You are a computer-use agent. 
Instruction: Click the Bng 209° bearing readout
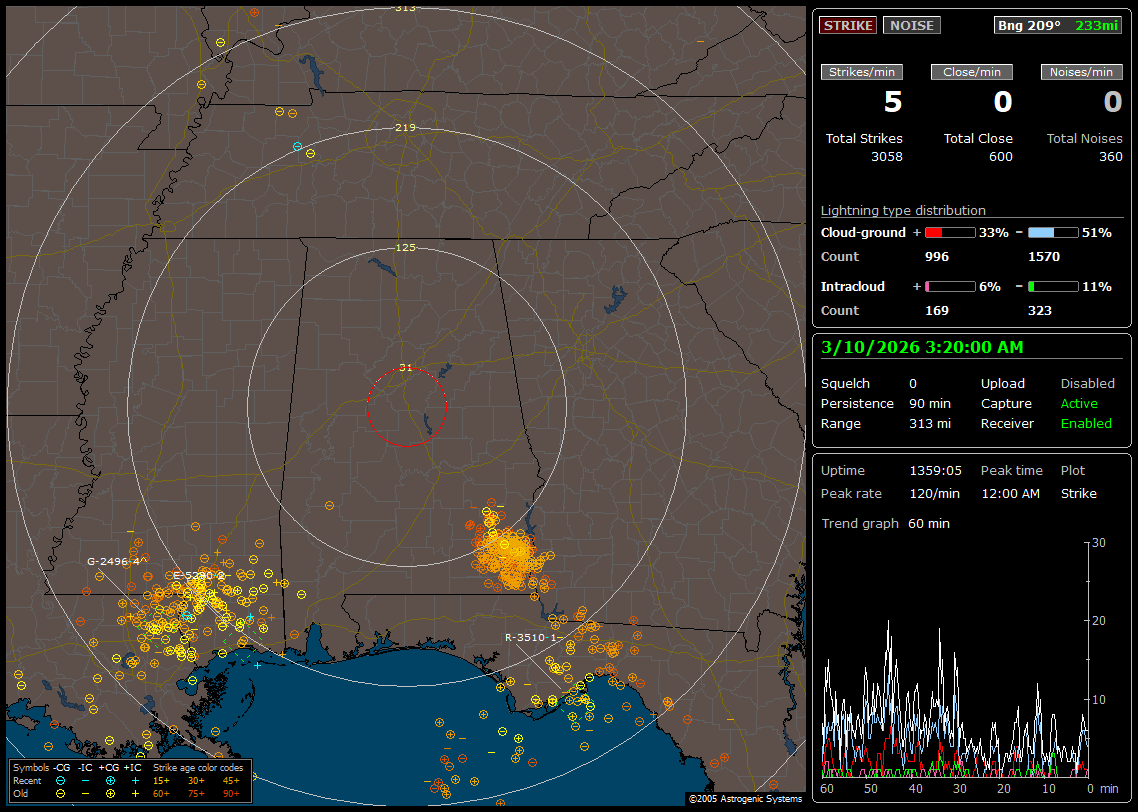tap(1028, 26)
